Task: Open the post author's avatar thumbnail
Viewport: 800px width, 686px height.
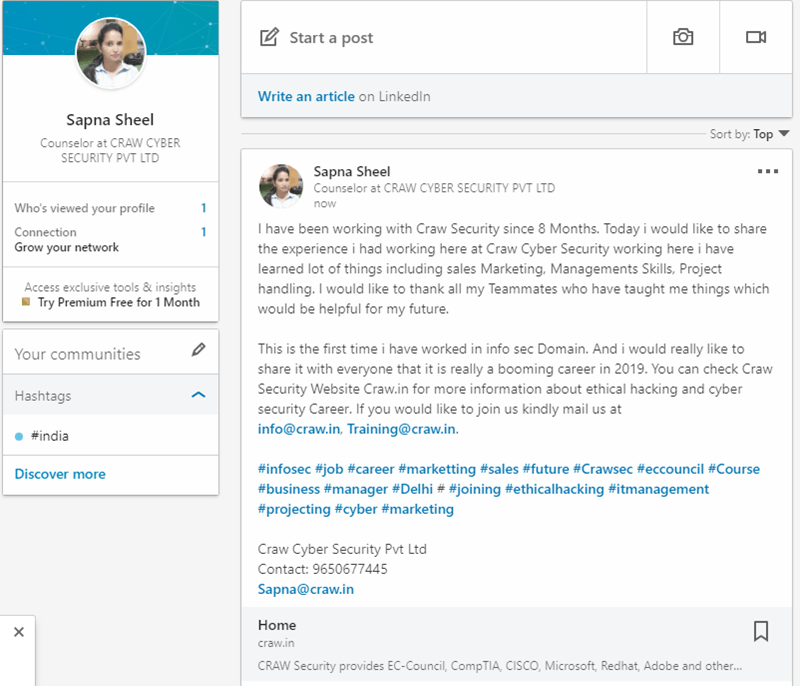Action: (x=281, y=186)
